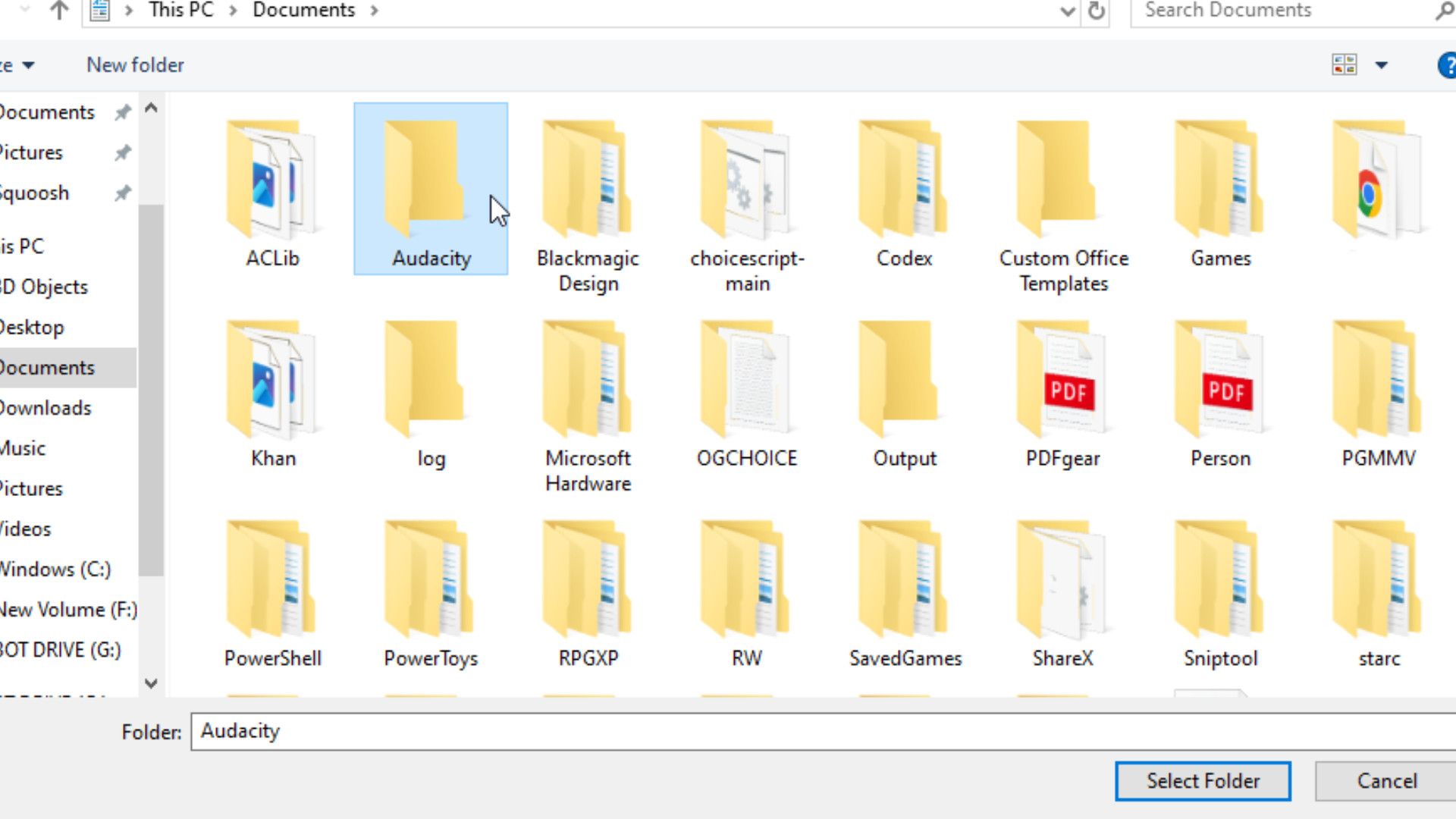Viewport: 1456px width, 819px height.
Task: Open pinned Documents in Quick access
Action: click(47, 112)
